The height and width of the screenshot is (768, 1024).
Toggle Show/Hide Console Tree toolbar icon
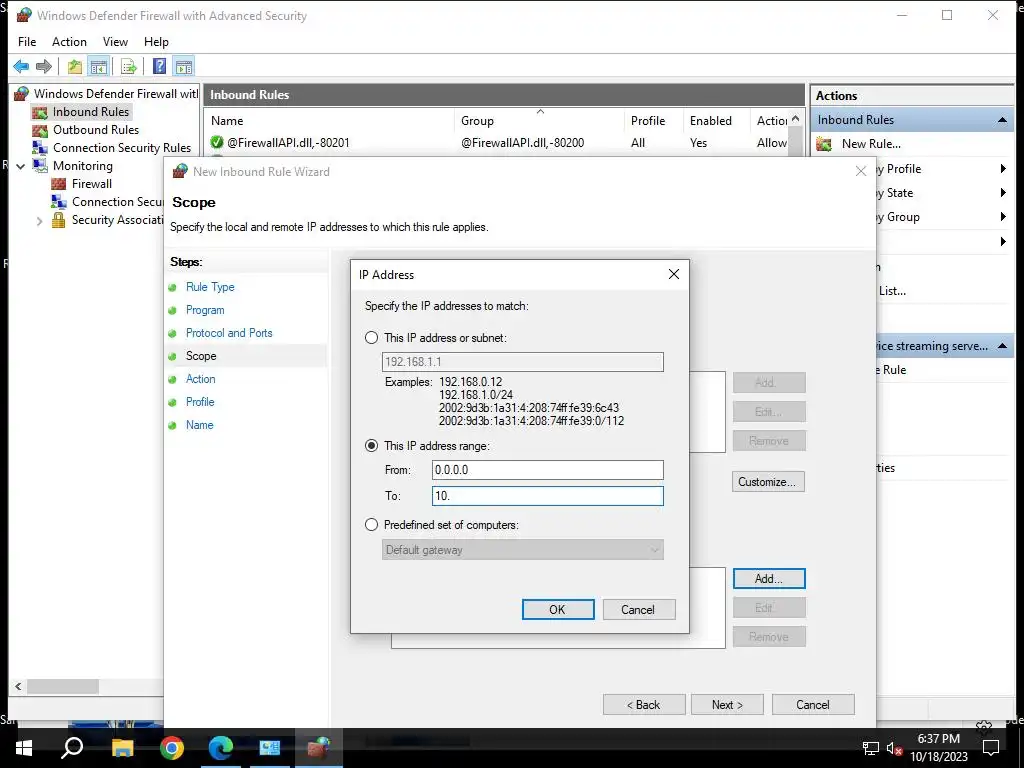click(99, 66)
